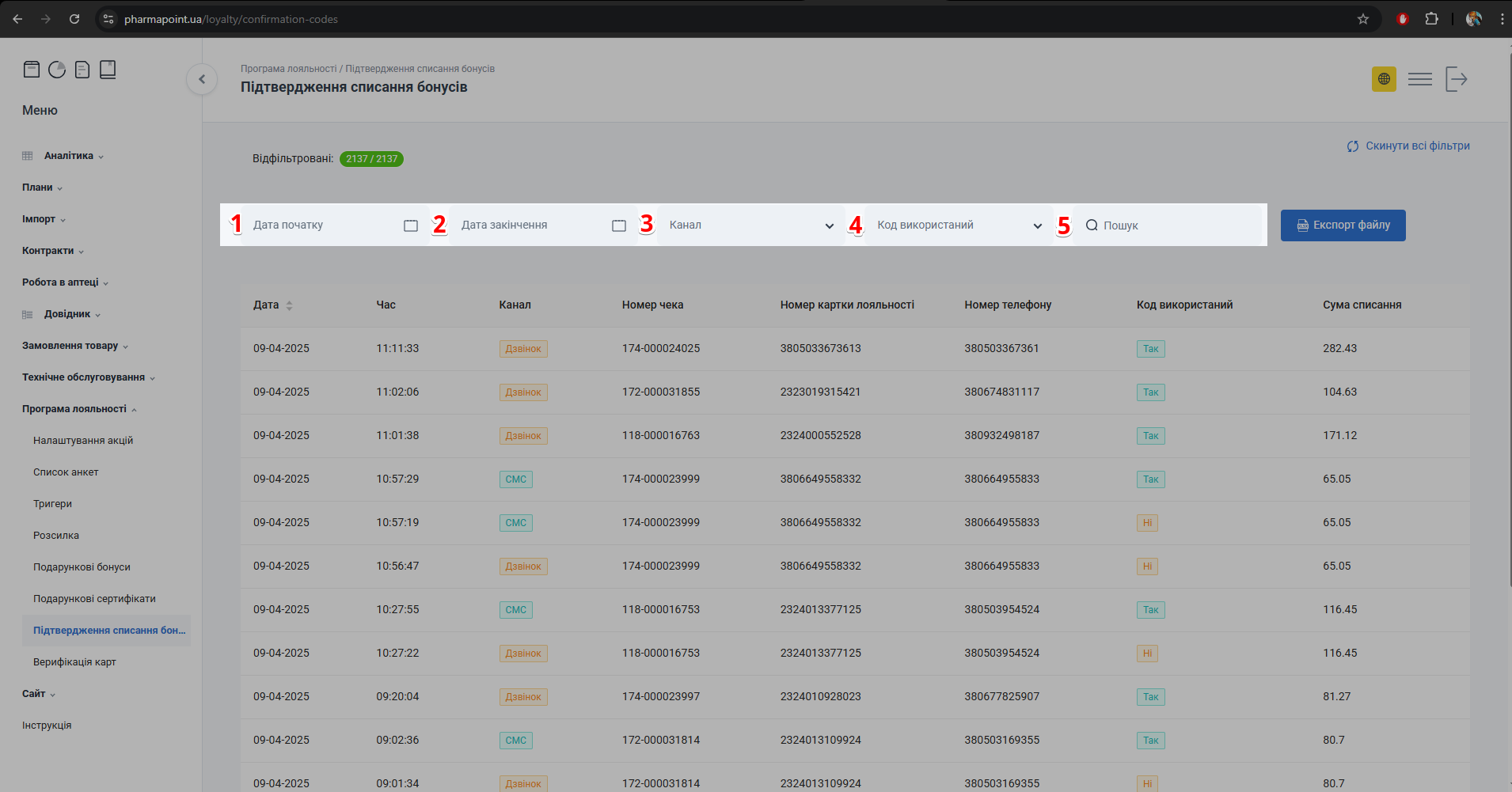Viewport: 1512px width, 792px height.
Task: Open calendar for Дата початку field
Action: tap(411, 225)
